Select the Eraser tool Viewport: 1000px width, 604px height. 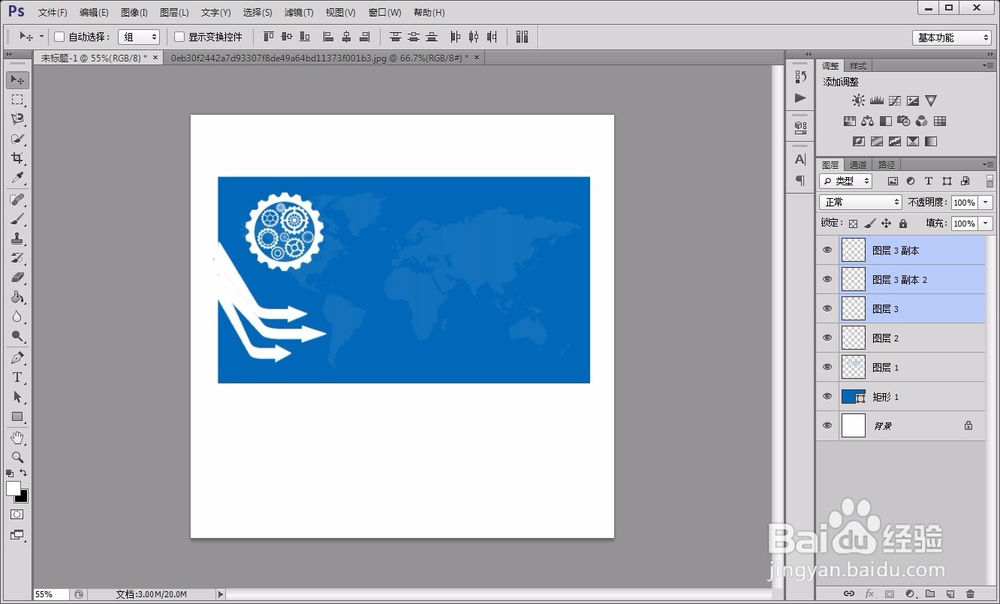pyautogui.click(x=17, y=278)
